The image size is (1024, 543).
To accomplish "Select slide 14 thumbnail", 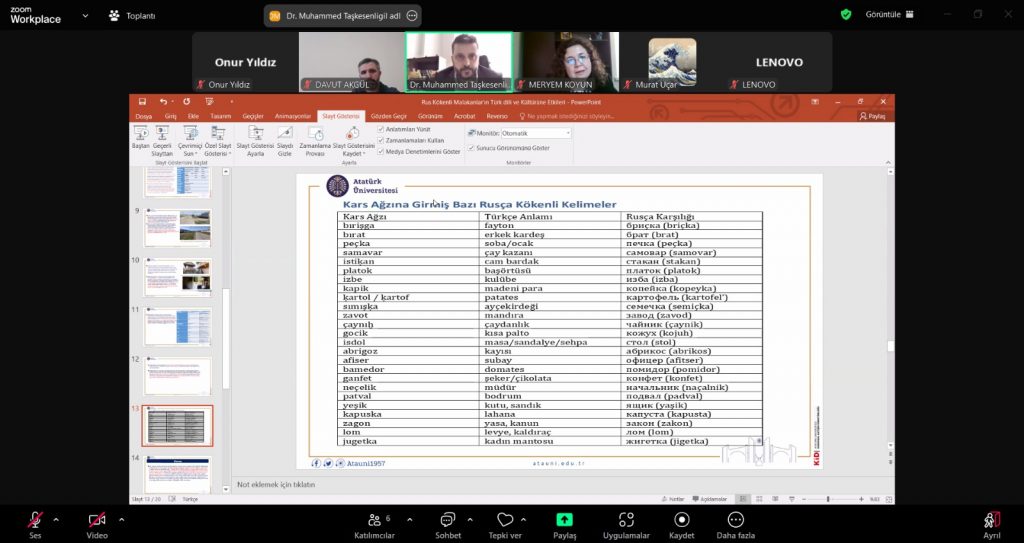I will pyautogui.click(x=178, y=474).
